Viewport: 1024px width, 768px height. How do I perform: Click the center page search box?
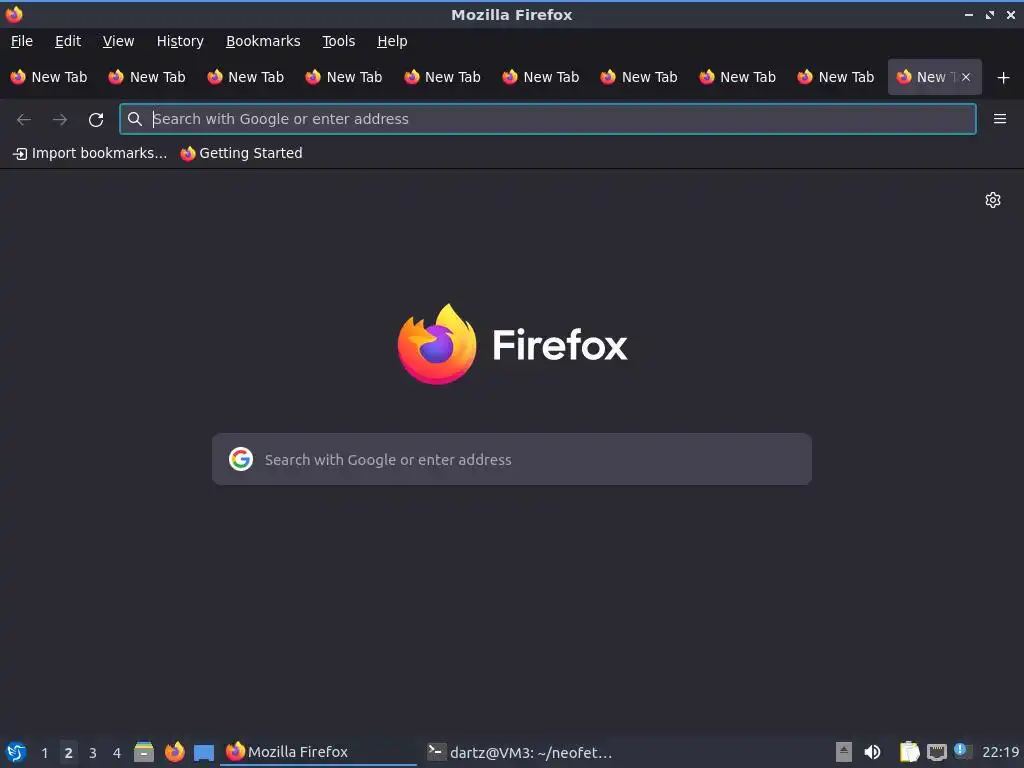click(x=511, y=459)
